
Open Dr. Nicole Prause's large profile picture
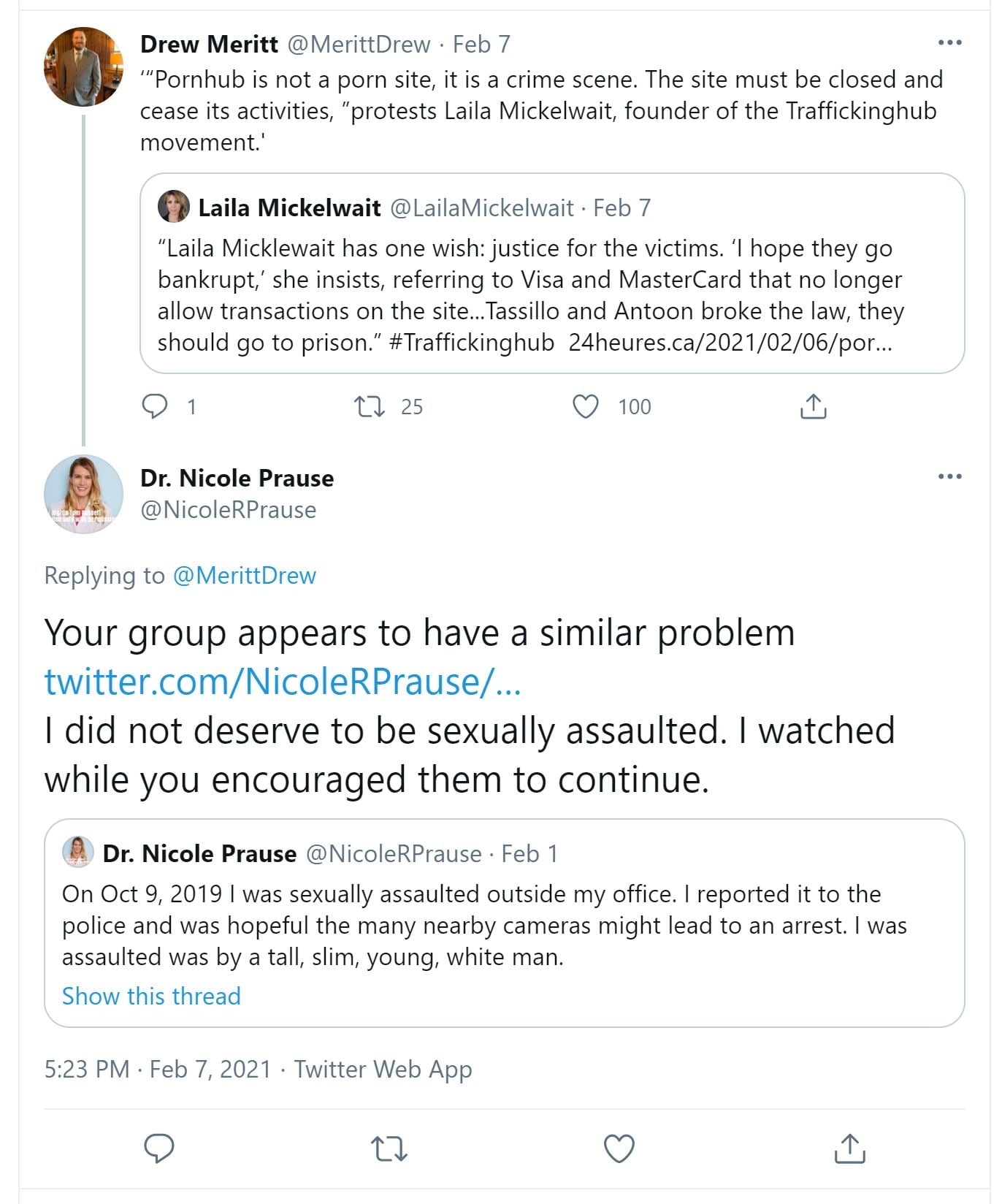pos(83,494)
